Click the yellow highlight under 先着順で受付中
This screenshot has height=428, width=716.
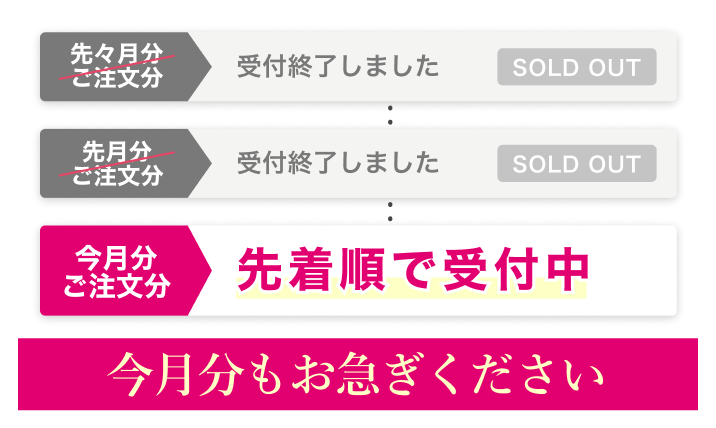click(x=411, y=293)
